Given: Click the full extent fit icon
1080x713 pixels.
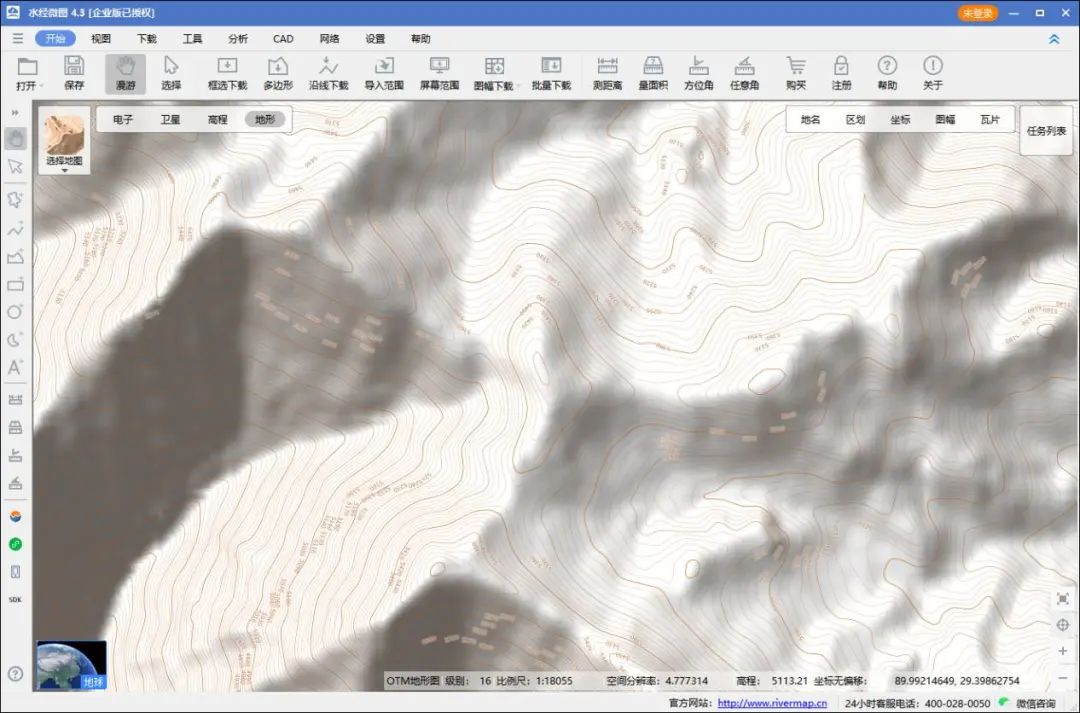Looking at the screenshot, I should (1063, 599).
